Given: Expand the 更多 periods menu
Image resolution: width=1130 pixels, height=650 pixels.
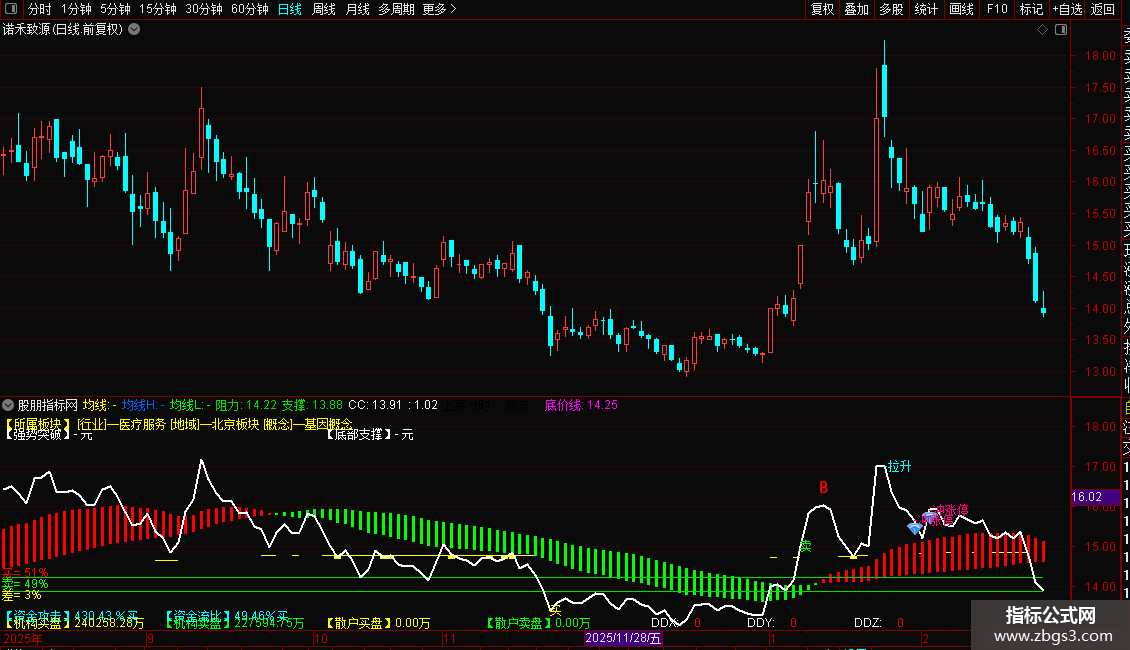Looking at the screenshot, I should (x=439, y=9).
